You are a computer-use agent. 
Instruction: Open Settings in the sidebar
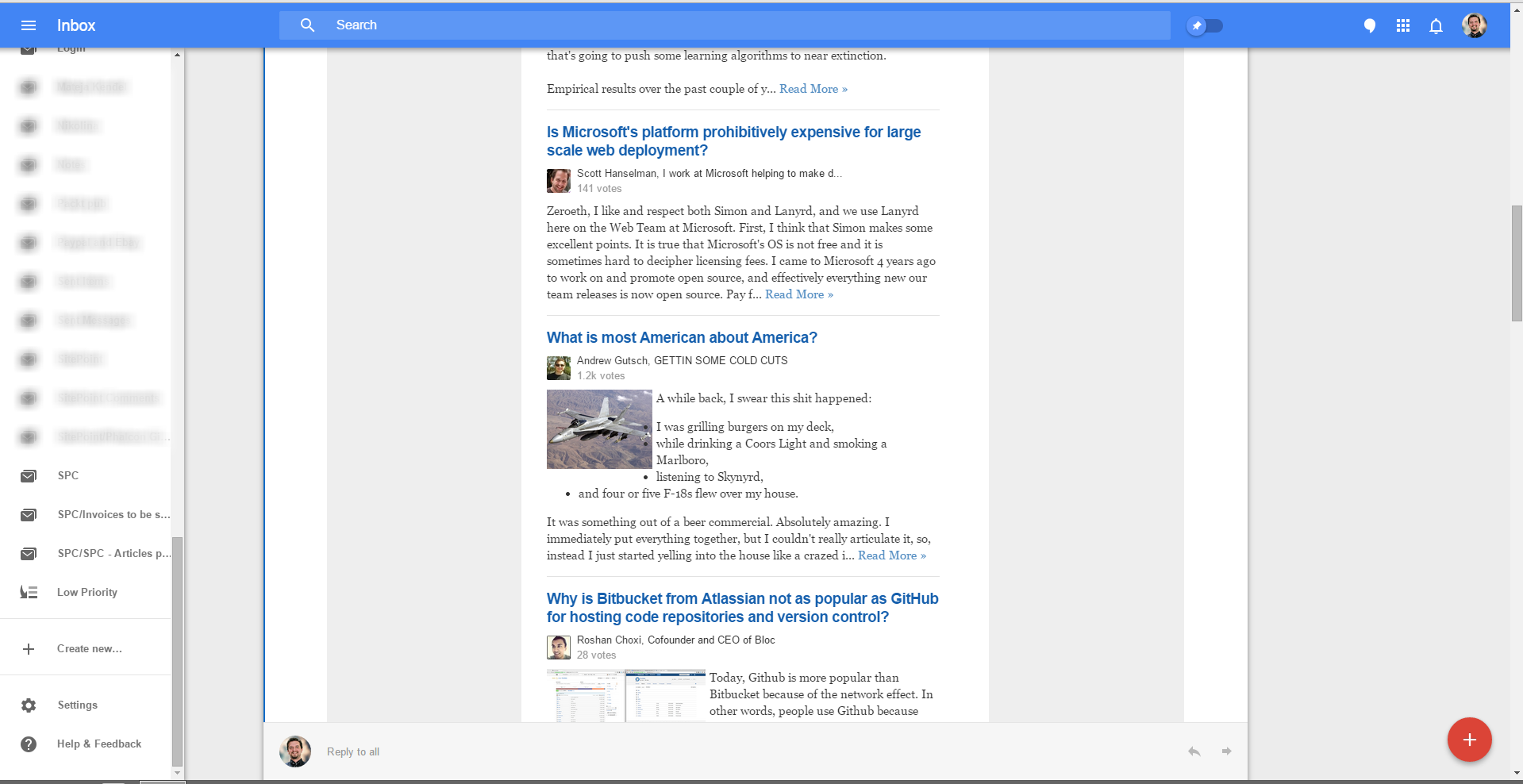coord(77,705)
